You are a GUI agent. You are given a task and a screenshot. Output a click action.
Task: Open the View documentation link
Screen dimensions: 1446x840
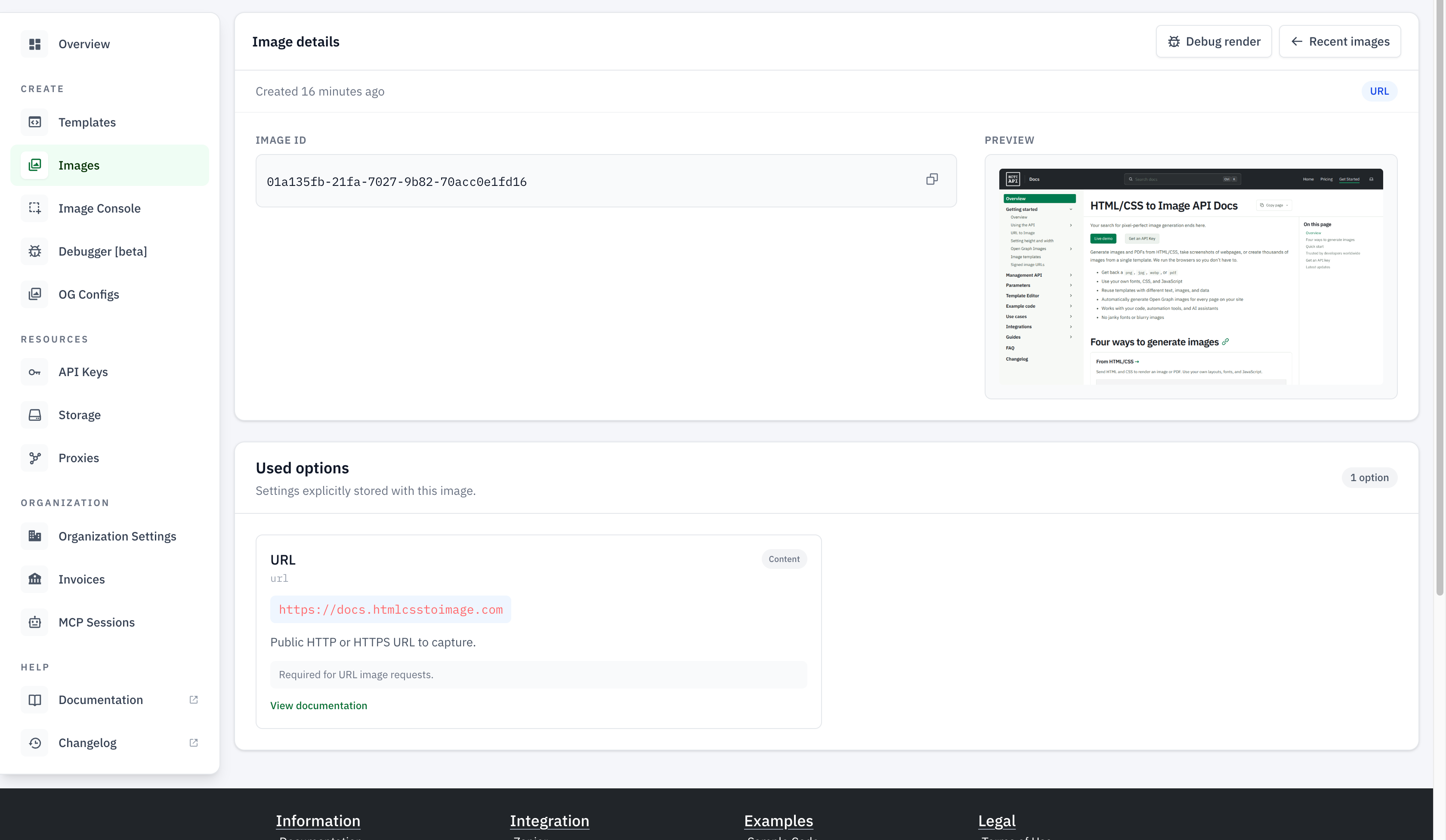click(x=318, y=706)
